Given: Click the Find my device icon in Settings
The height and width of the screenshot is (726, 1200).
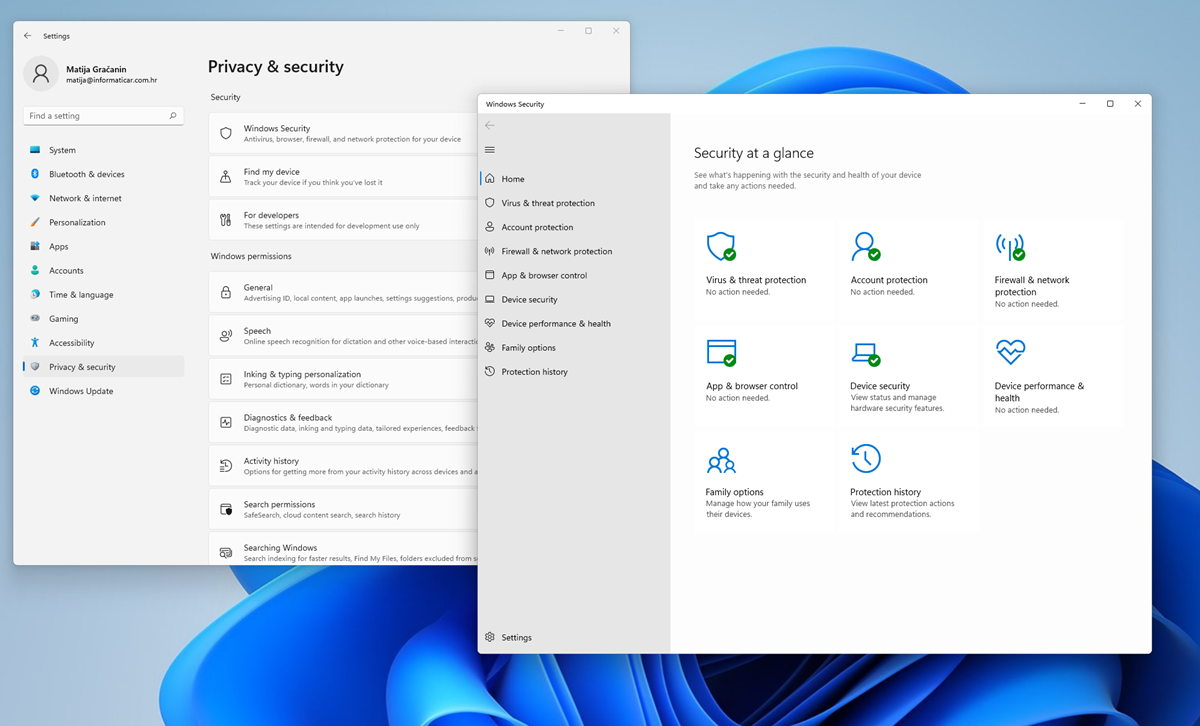Looking at the screenshot, I should click(x=226, y=177).
